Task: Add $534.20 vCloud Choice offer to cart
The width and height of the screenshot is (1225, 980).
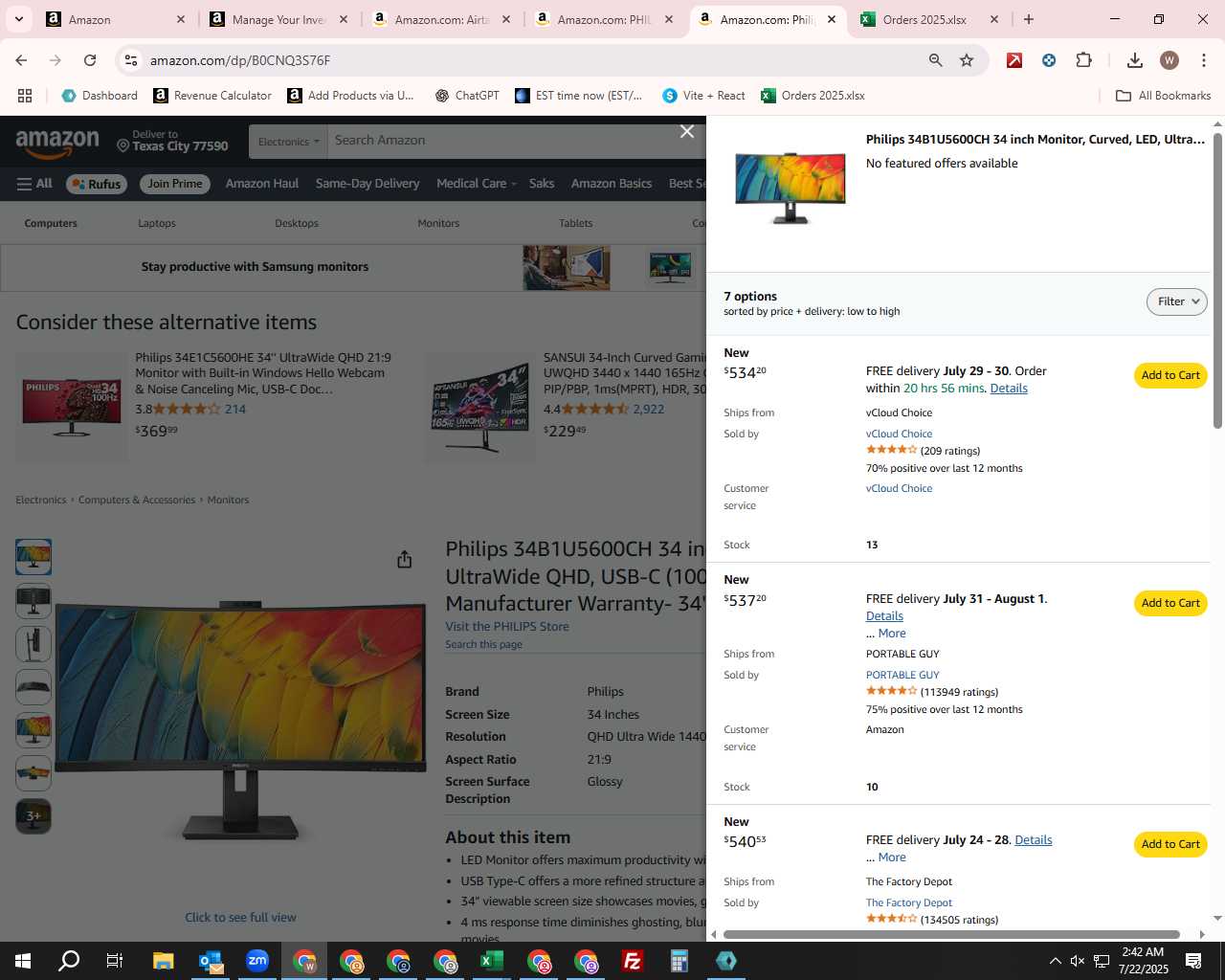Action: pyautogui.click(x=1170, y=375)
